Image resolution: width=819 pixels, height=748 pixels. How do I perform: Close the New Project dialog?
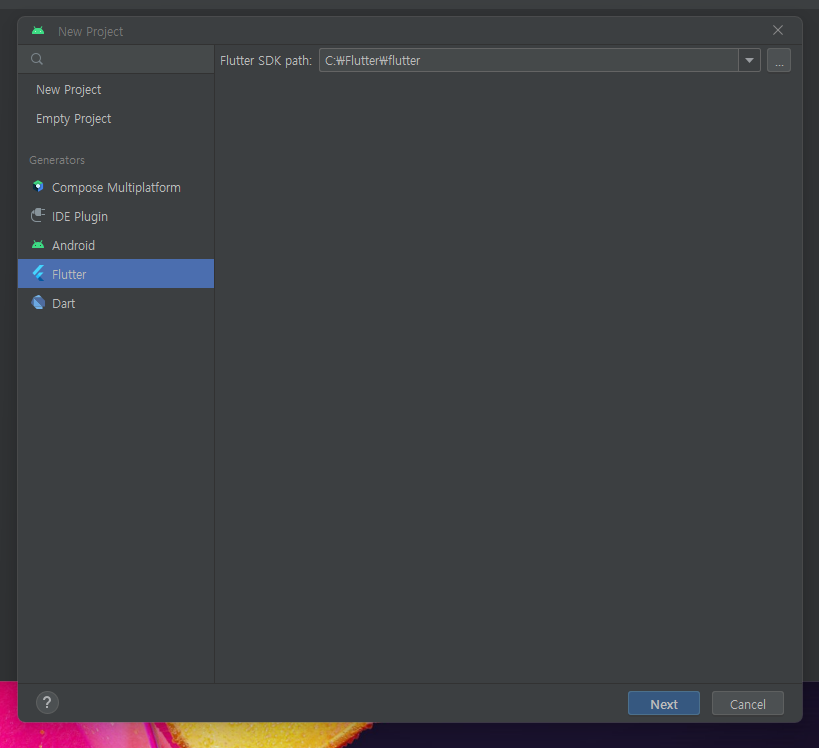(778, 30)
